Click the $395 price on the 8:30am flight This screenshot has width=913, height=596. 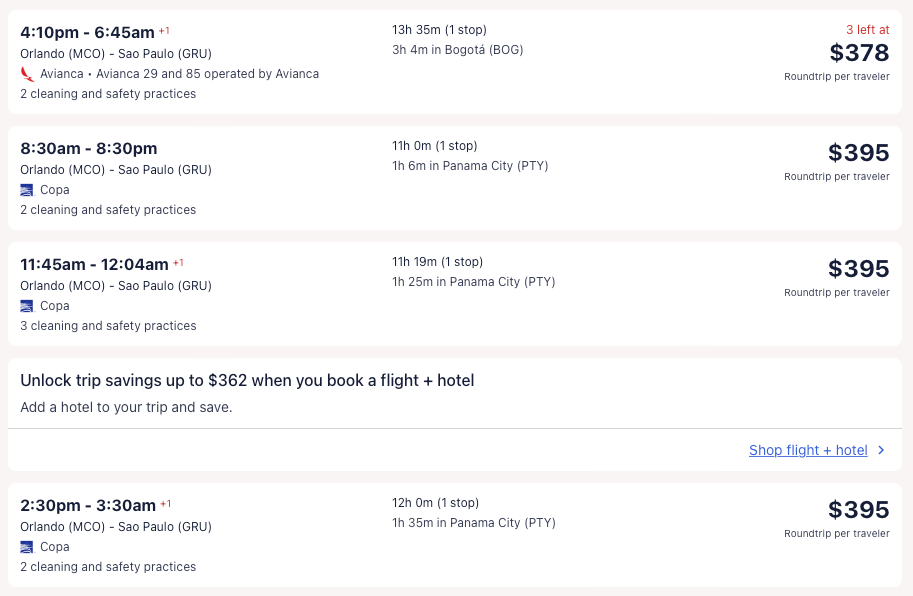point(858,153)
